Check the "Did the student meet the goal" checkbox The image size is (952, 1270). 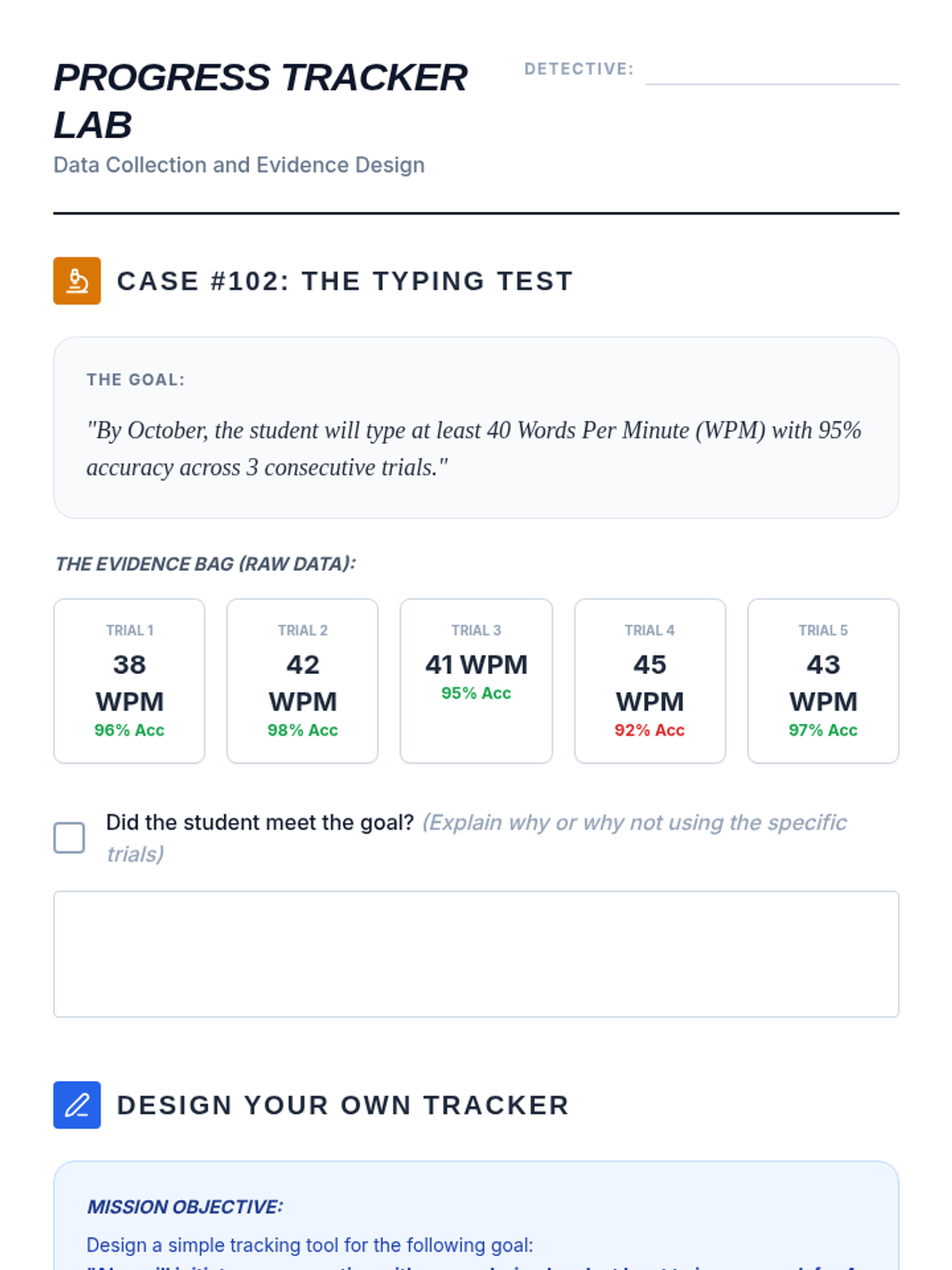(x=69, y=837)
